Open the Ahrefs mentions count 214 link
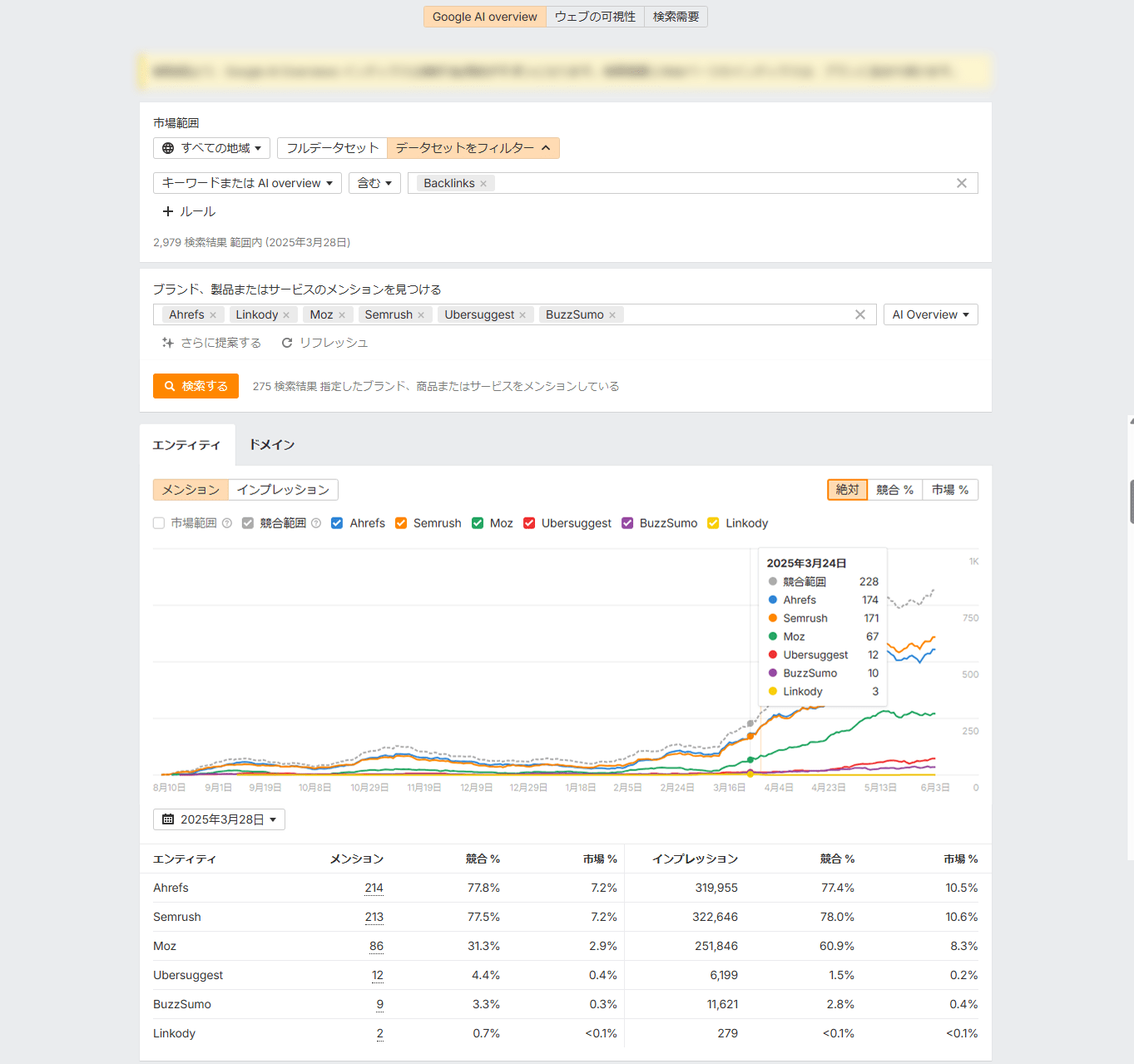The width and height of the screenshot is (1134, 1064). click(x=374, y=888)
